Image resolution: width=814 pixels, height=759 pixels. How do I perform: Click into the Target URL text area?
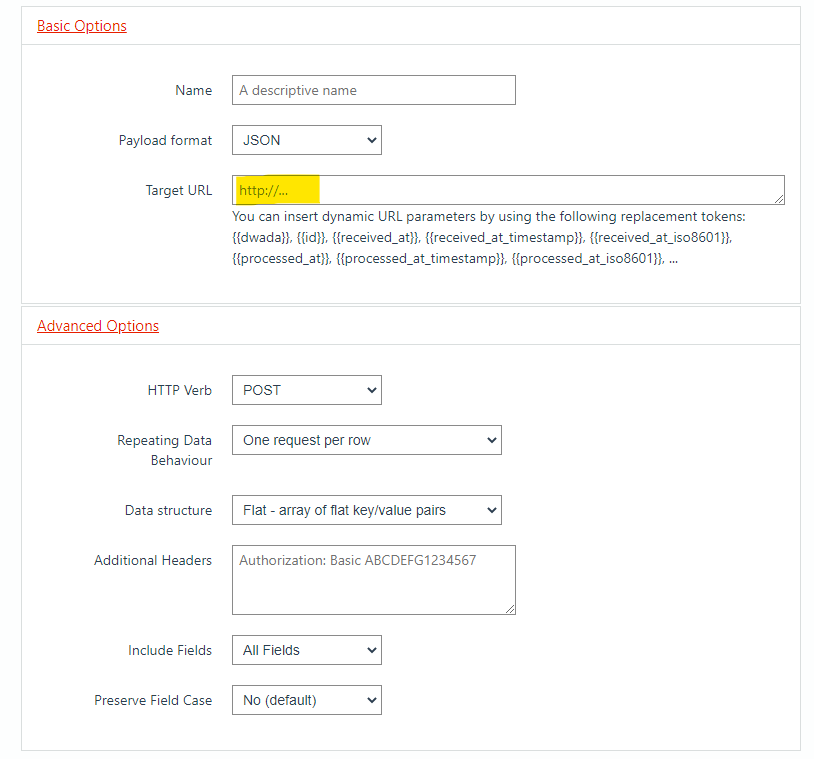click(x=508, y=190)
